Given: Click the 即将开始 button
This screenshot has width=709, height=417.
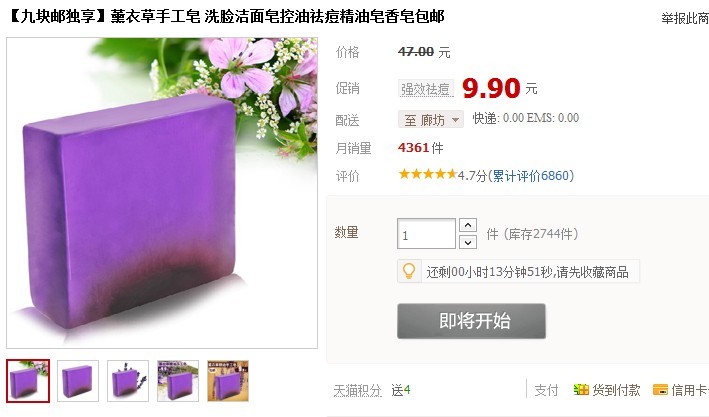Looking at the screenshot, I should [471, 321].
